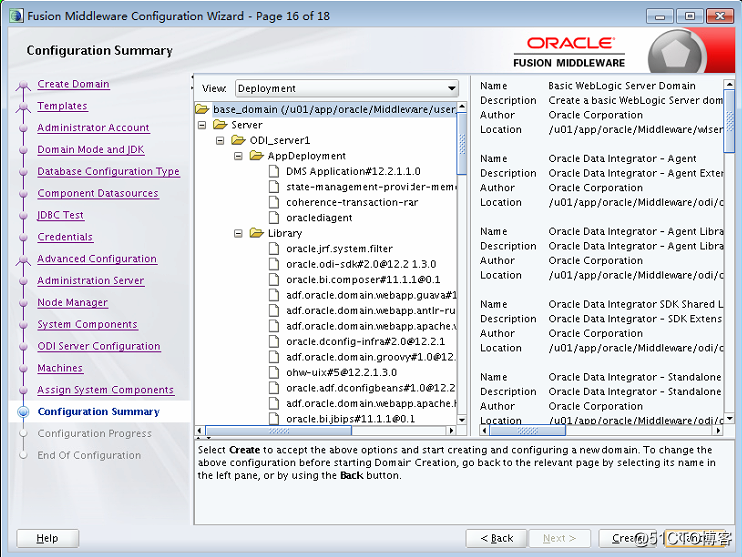The width and height of the screenshot is (742, 557).
Task: Click the Library folder icon
Action: [x=256, y=233]
